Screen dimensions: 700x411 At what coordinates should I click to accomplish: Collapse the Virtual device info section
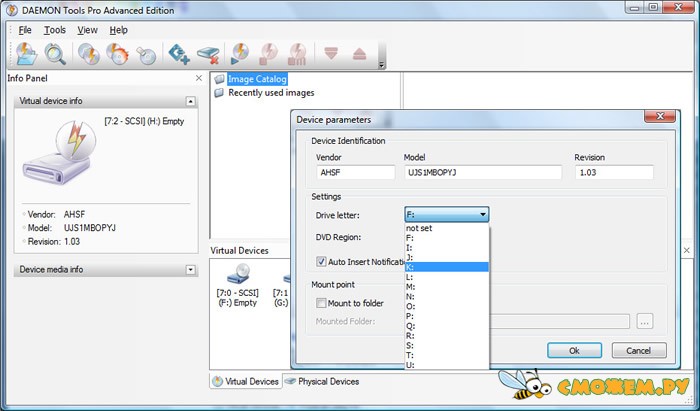[x=190, y=101]
